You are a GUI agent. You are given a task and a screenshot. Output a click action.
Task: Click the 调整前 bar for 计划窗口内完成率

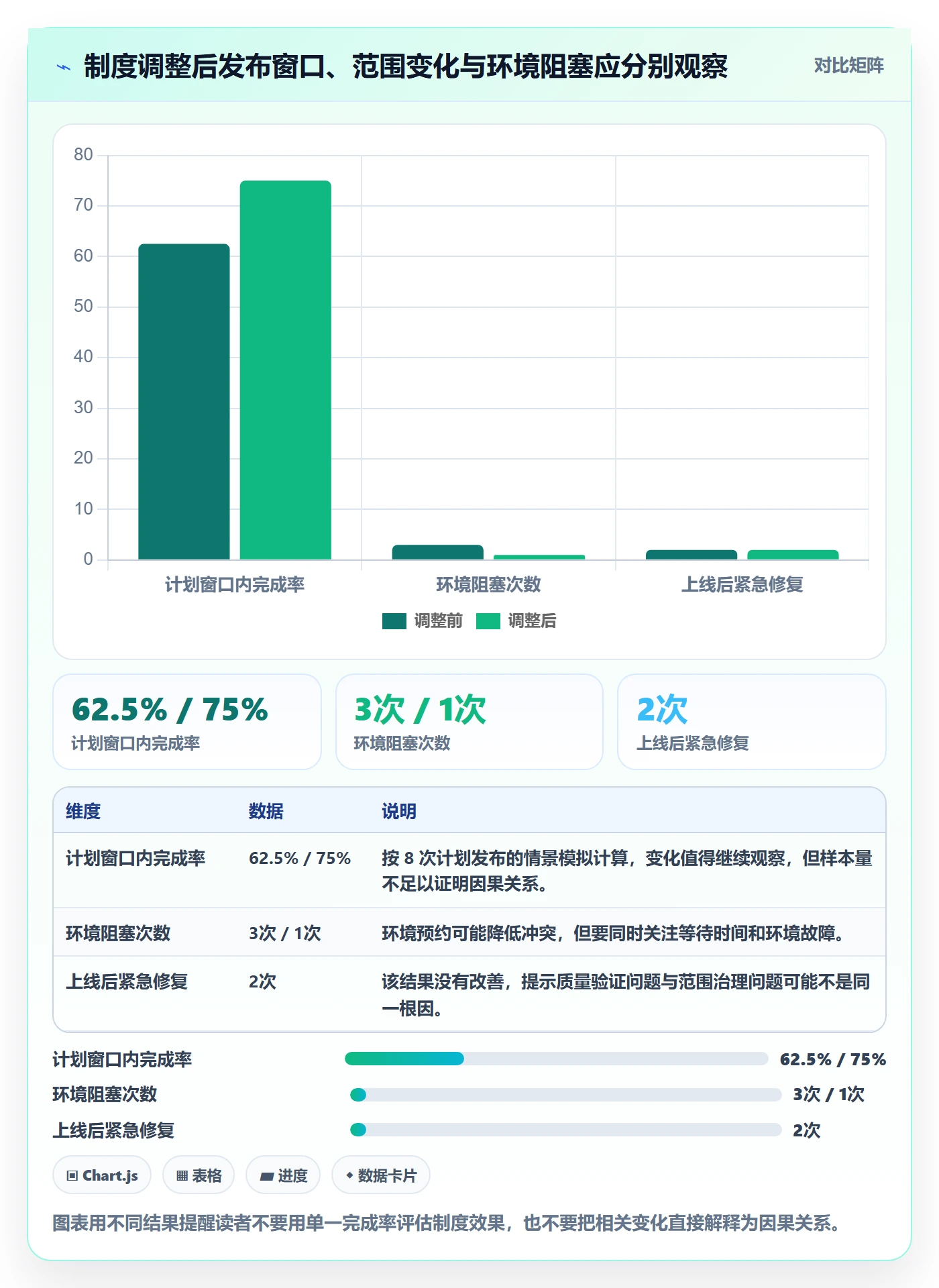[x=184, y=401]
